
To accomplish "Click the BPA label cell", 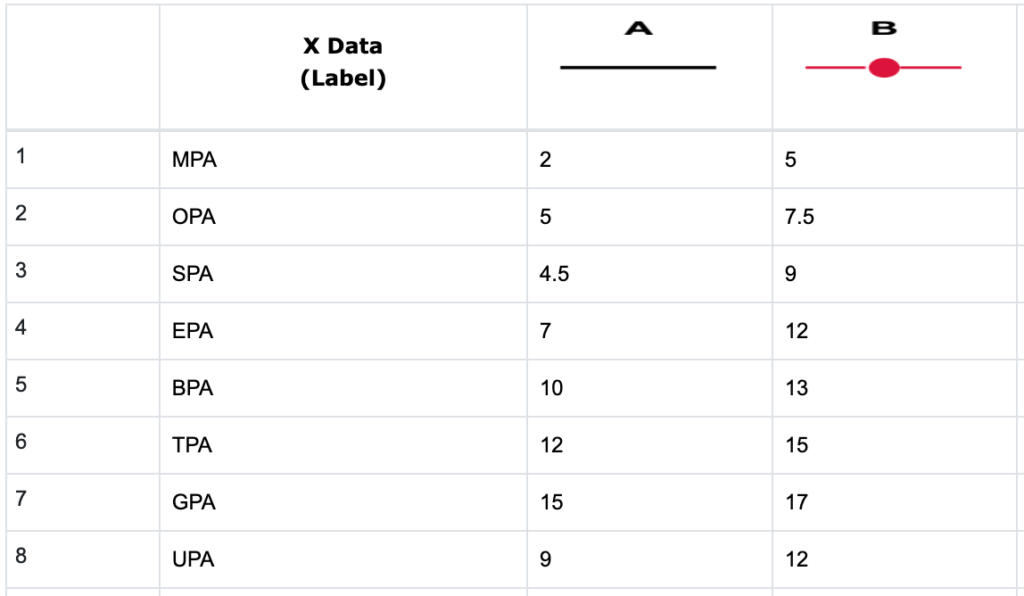I will coord(193,388).
